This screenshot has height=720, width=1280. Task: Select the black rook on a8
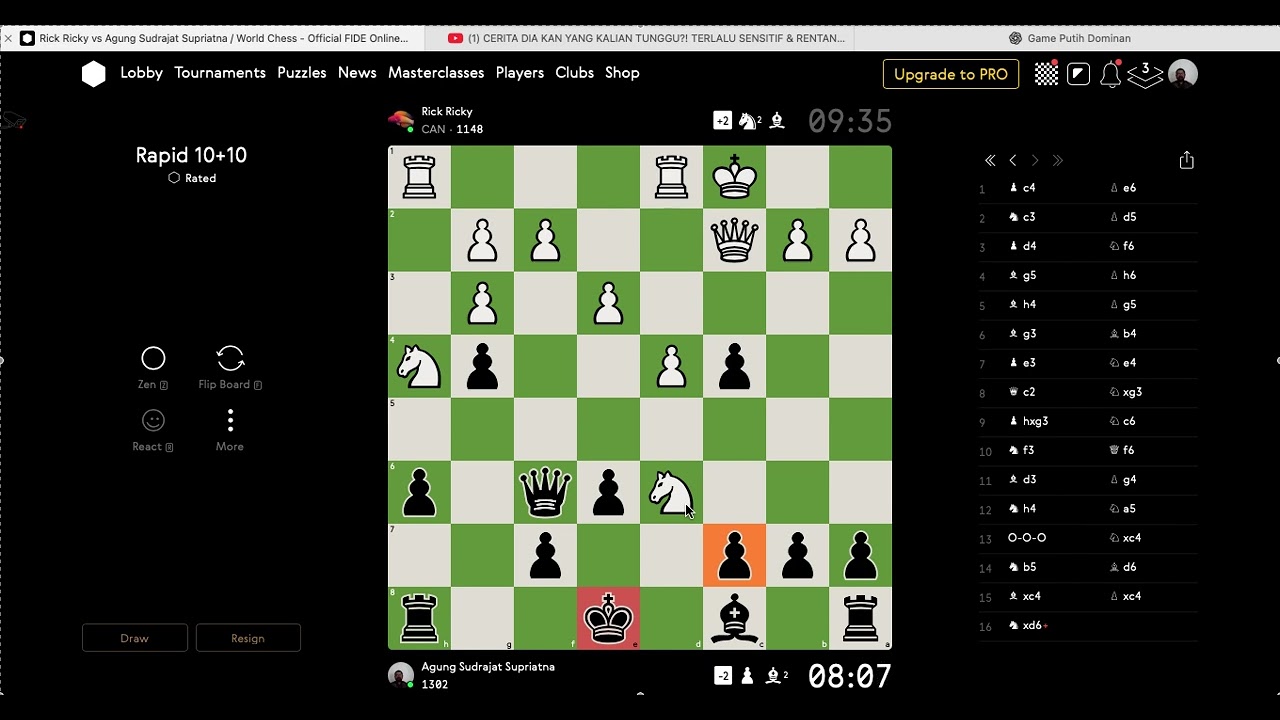860,618
